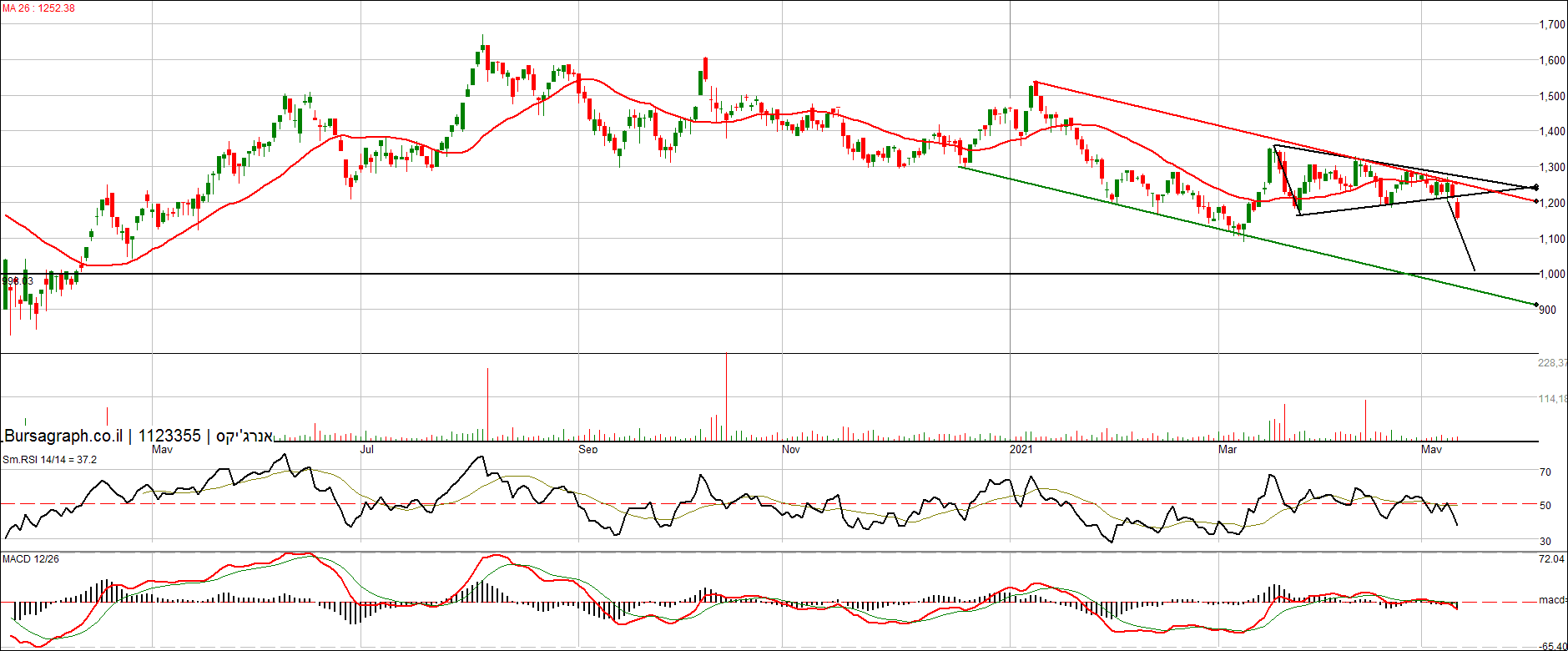Select the Nov marker on time axis
1568x651 pixels.
coord(790,450)
